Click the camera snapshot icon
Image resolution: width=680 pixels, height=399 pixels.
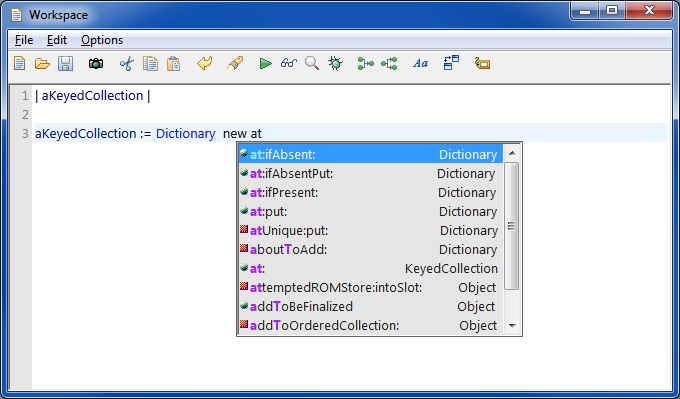96,64
